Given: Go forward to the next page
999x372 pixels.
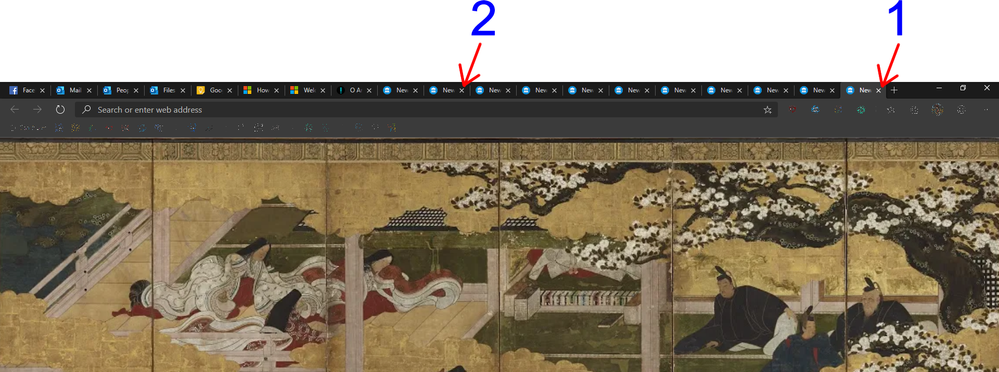Looking at the screenshot, I should tap(38, 110).
